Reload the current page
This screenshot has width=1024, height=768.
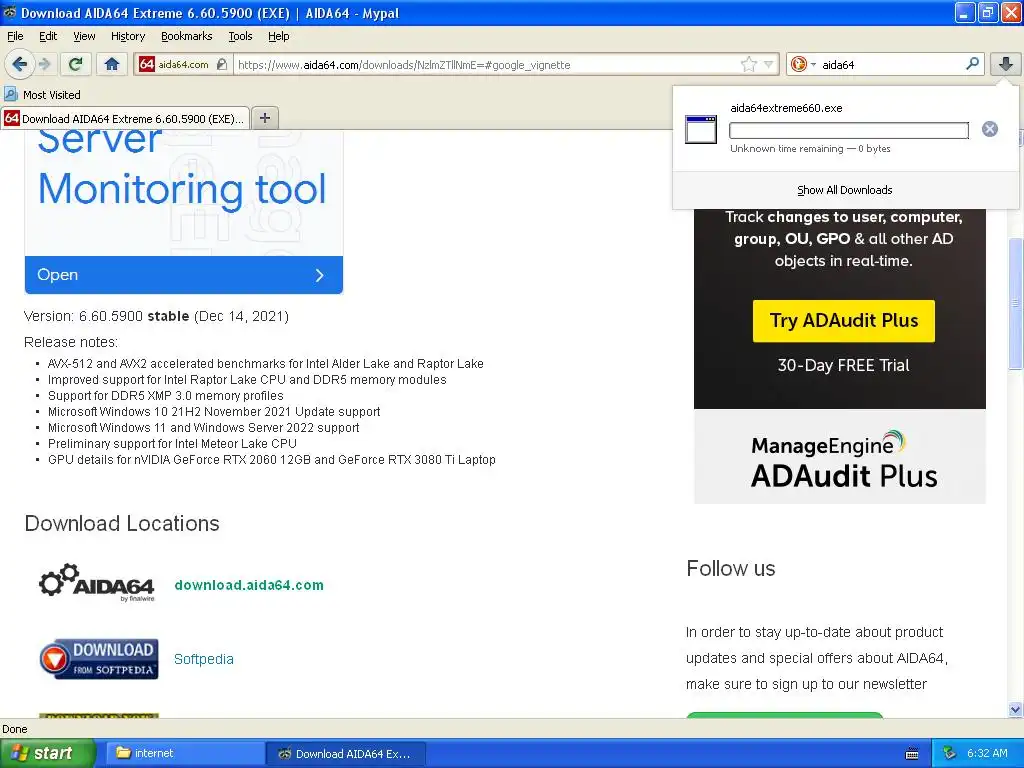75,64
